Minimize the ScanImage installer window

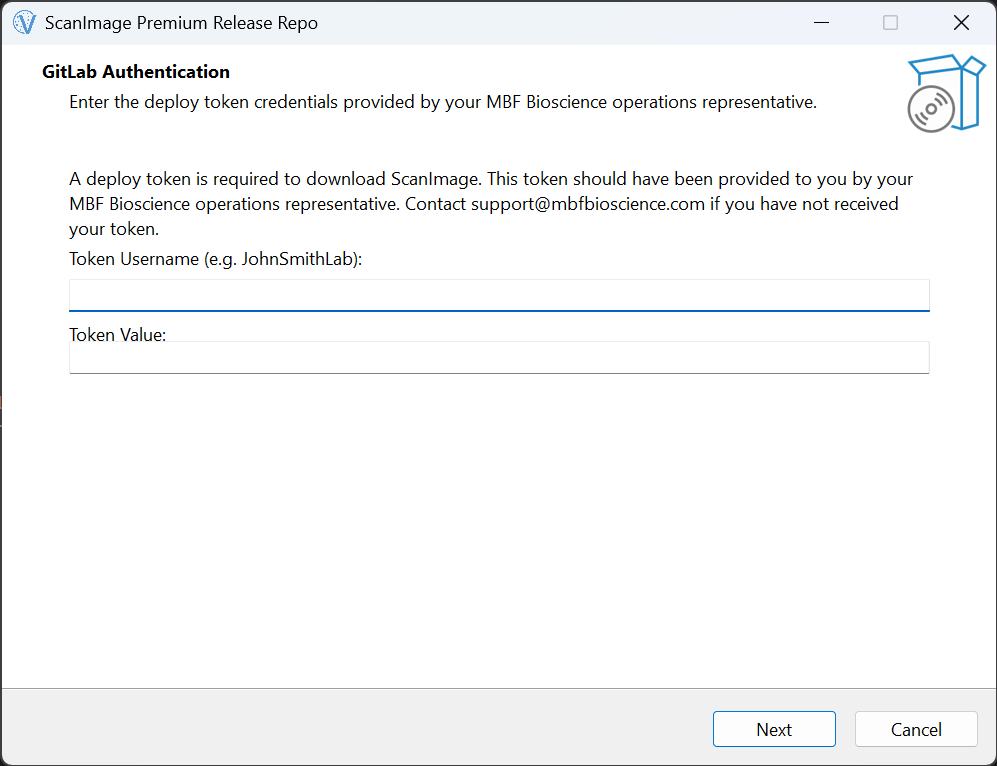click(x=822, y=23)
